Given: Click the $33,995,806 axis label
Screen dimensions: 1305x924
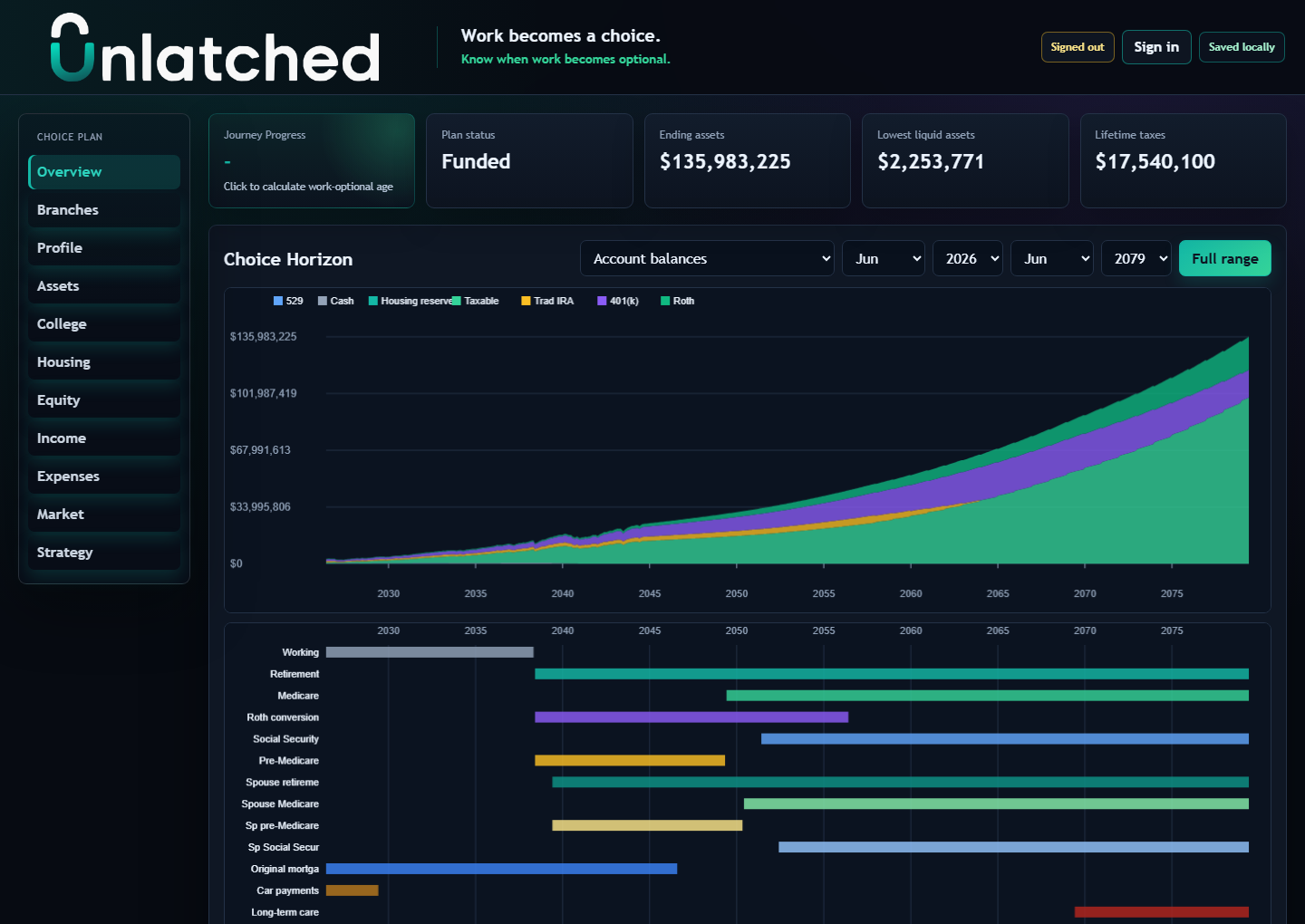Looking at the screenshot, I should pyautogui.click(x=261, y=507).
